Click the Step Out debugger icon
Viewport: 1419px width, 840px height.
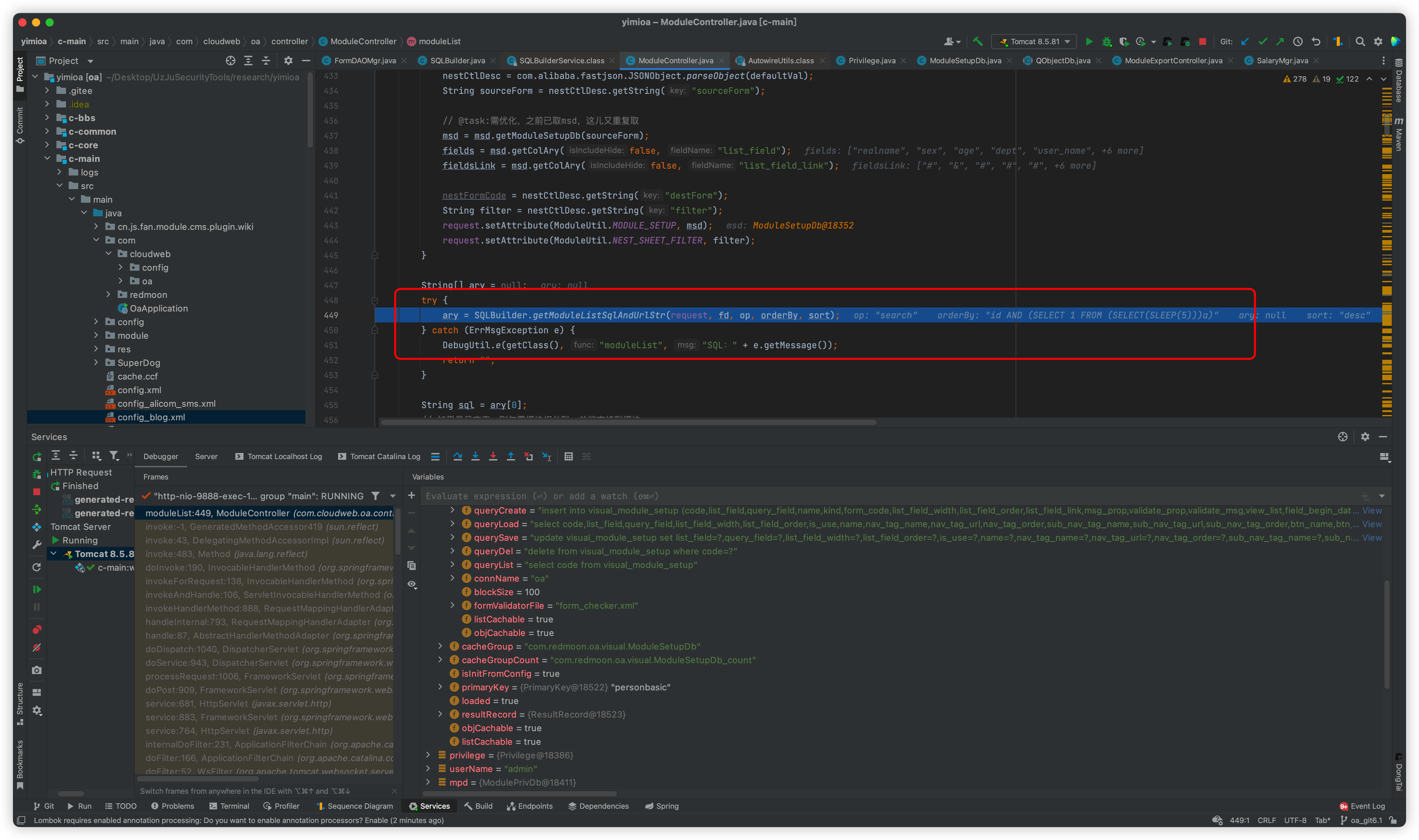(511, 456)
